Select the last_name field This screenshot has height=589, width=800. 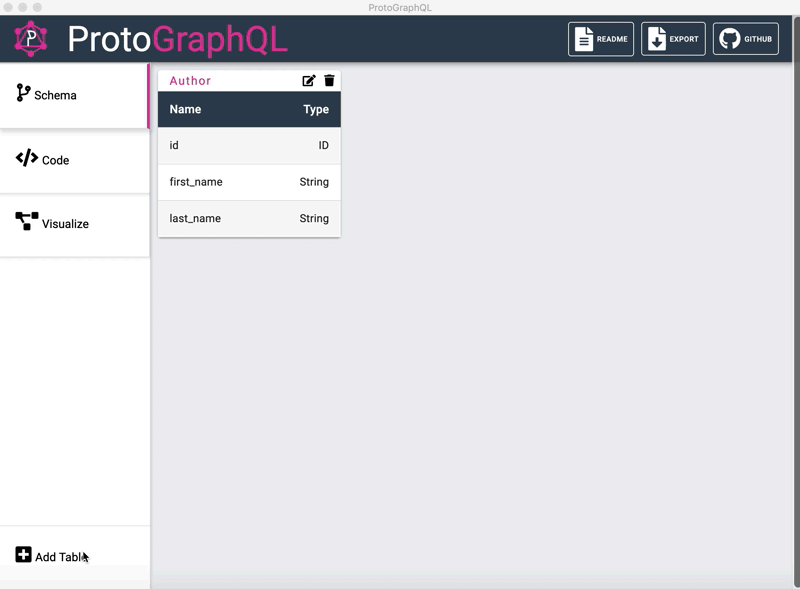[249, 218]
